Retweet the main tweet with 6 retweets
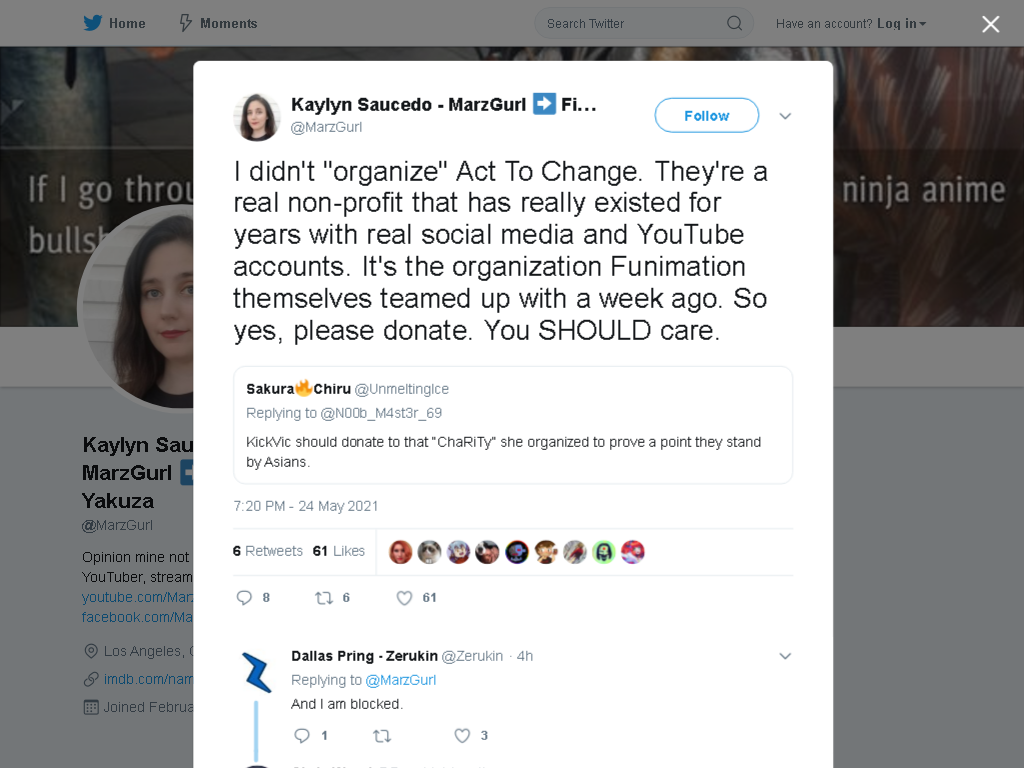Image resolution: width=1024 pixels, height=768 pixels. pyautogui.click(x=324, y=598)
